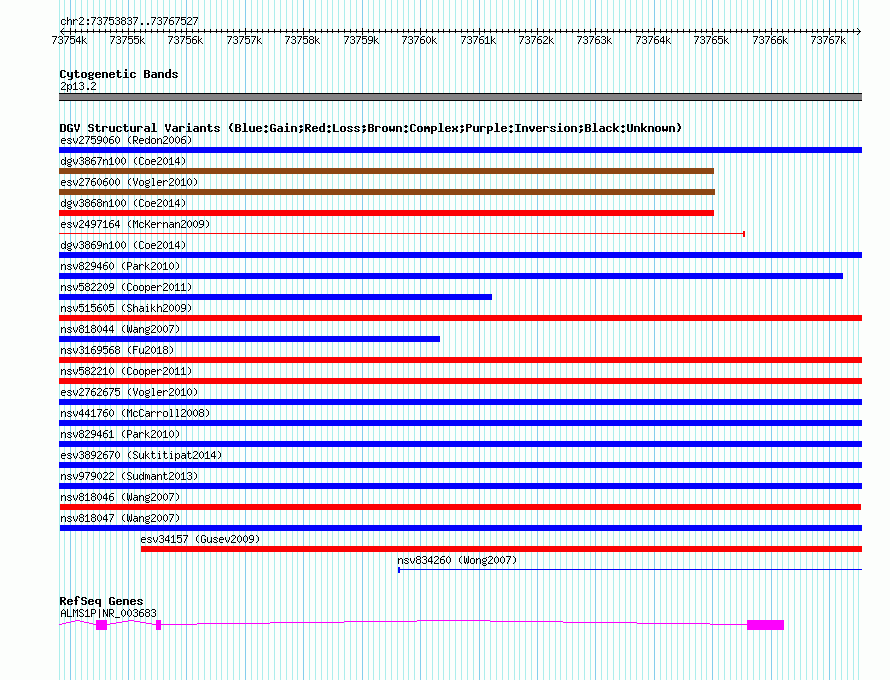Open esv2497164 (McKernan2009) label
Screen dimensions: 890x680
click(x=135, y=224)
